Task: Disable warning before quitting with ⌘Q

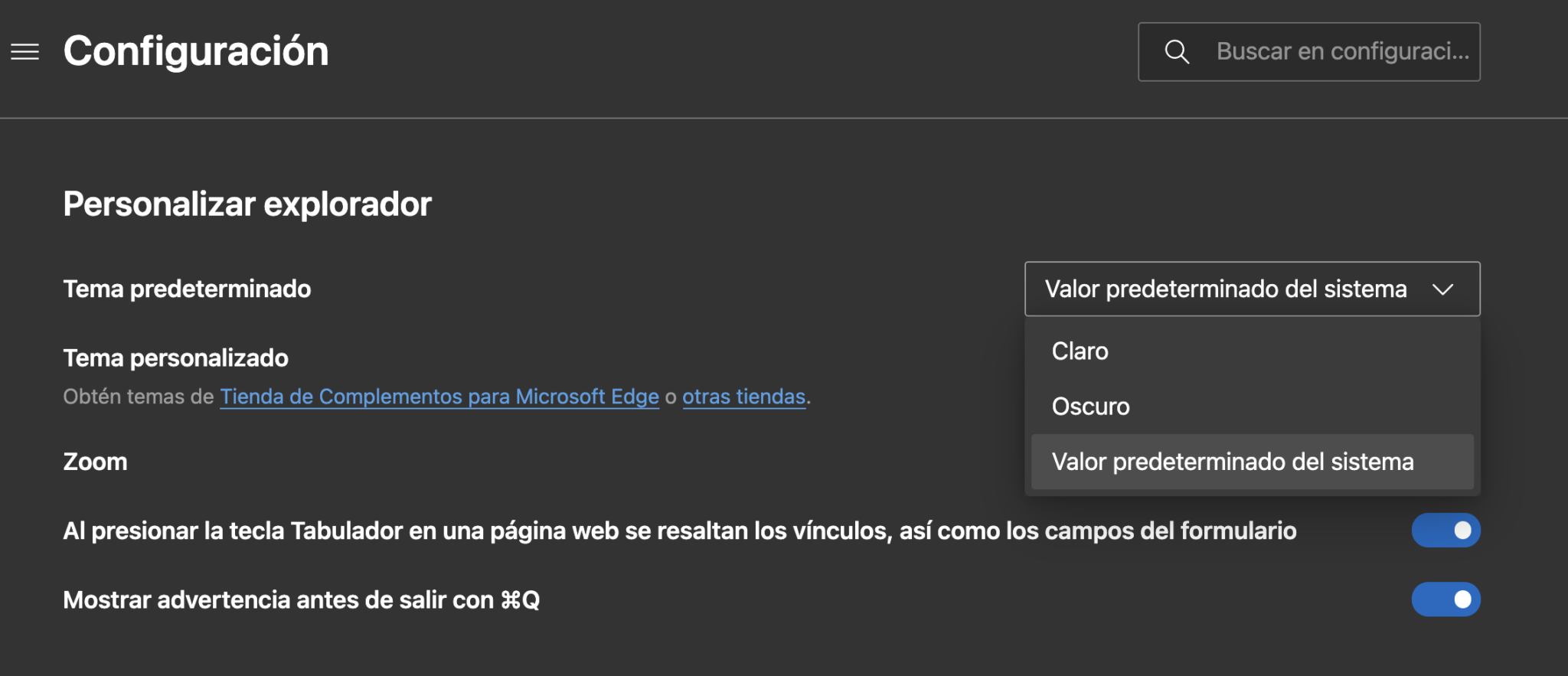Action: [x=1445, y=599]
